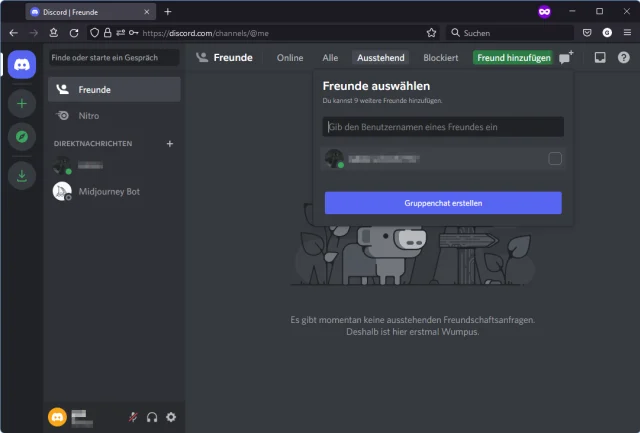This screenshot has height=433, width=640.
Task: Open the inbox icon in the top bar
Action: pyautogui.click(x=600, y=58)
